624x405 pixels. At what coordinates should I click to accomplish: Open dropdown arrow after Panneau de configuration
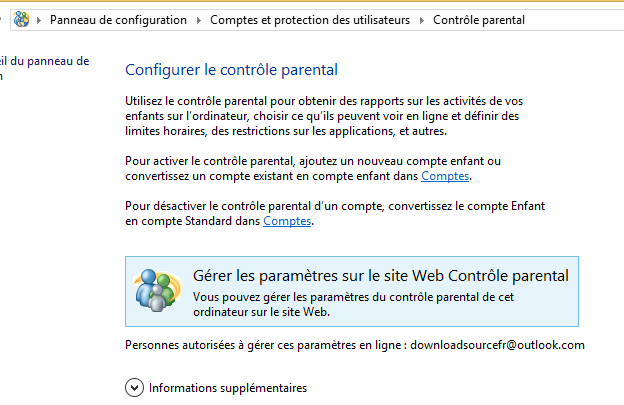(x=199, y=20)
